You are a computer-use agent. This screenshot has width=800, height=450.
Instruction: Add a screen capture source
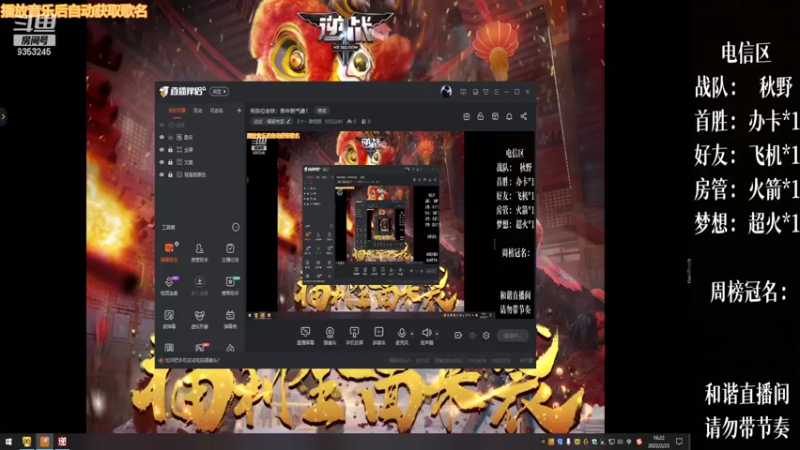point(305,336)
